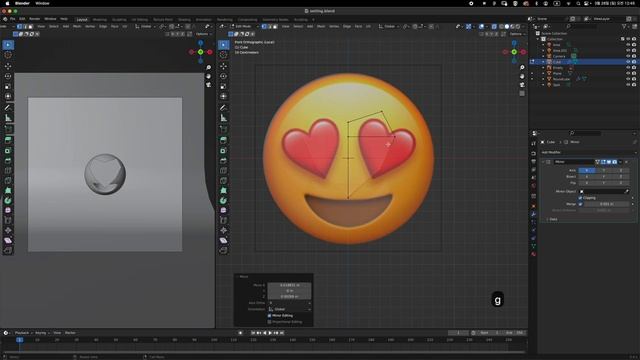Collapse the Collection row in Outliner
The image size is (640, 360).
[538, 39]
